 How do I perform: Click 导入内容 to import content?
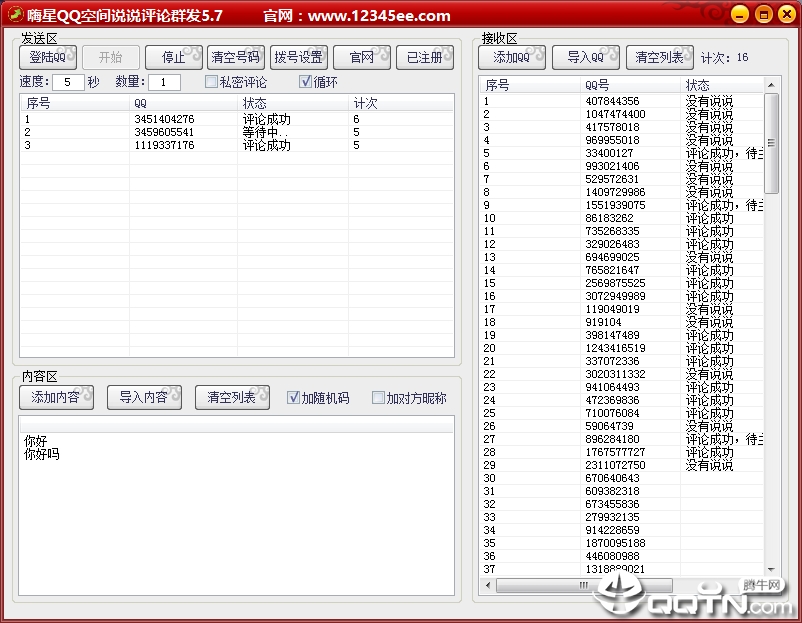pyautogui.click(x=144, y=397)
